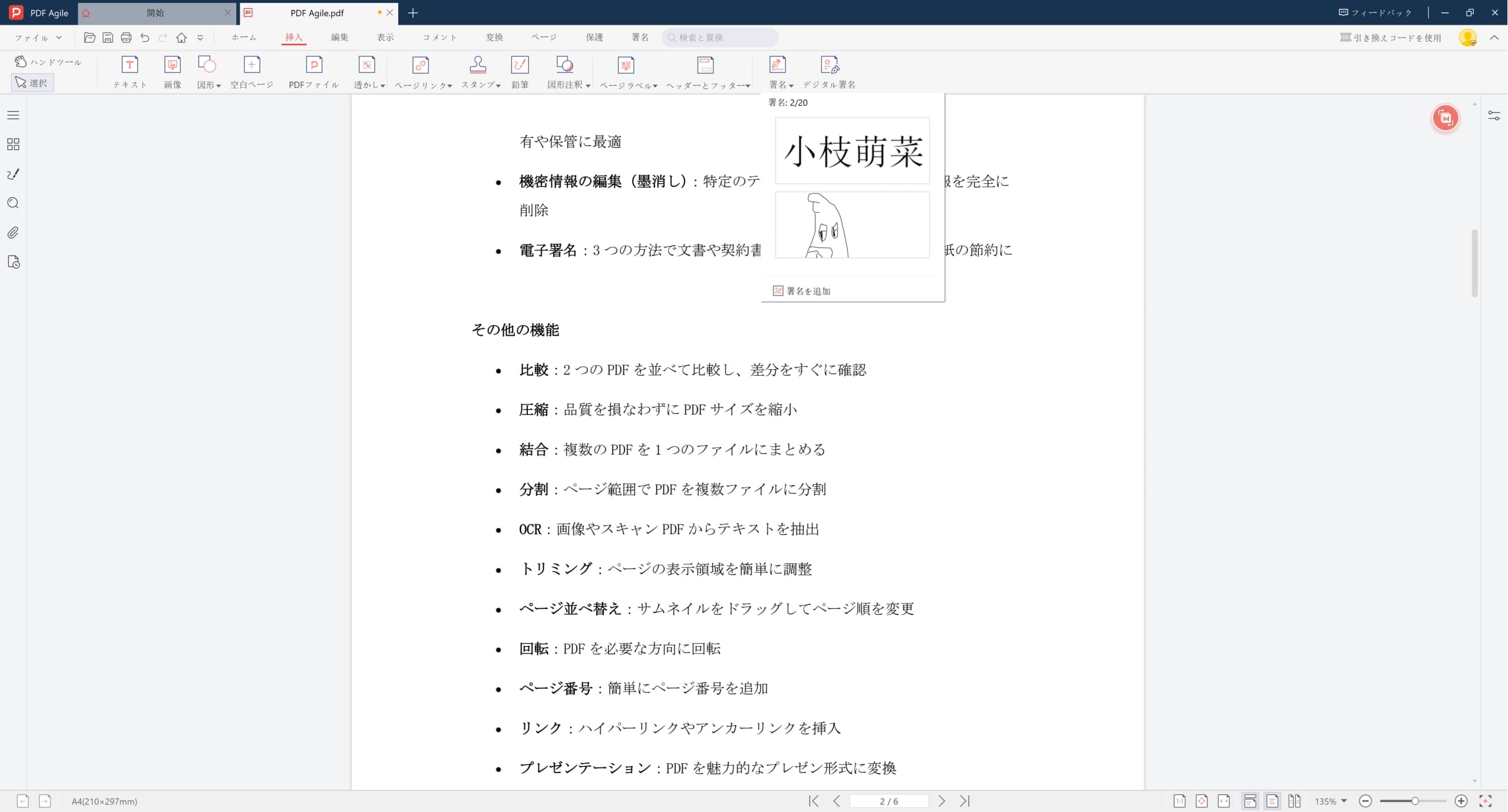Toggle continuous scrolling view mode
1508x812 pixels.
point(1250,801)
